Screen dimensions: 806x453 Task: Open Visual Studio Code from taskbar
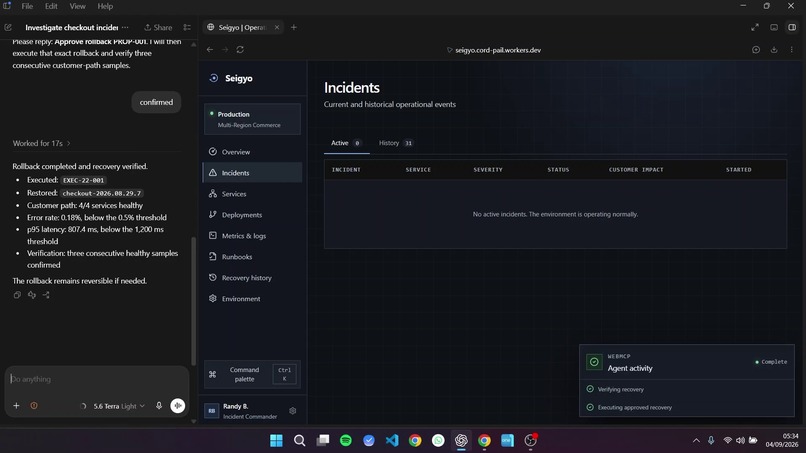tap(392, 441)
